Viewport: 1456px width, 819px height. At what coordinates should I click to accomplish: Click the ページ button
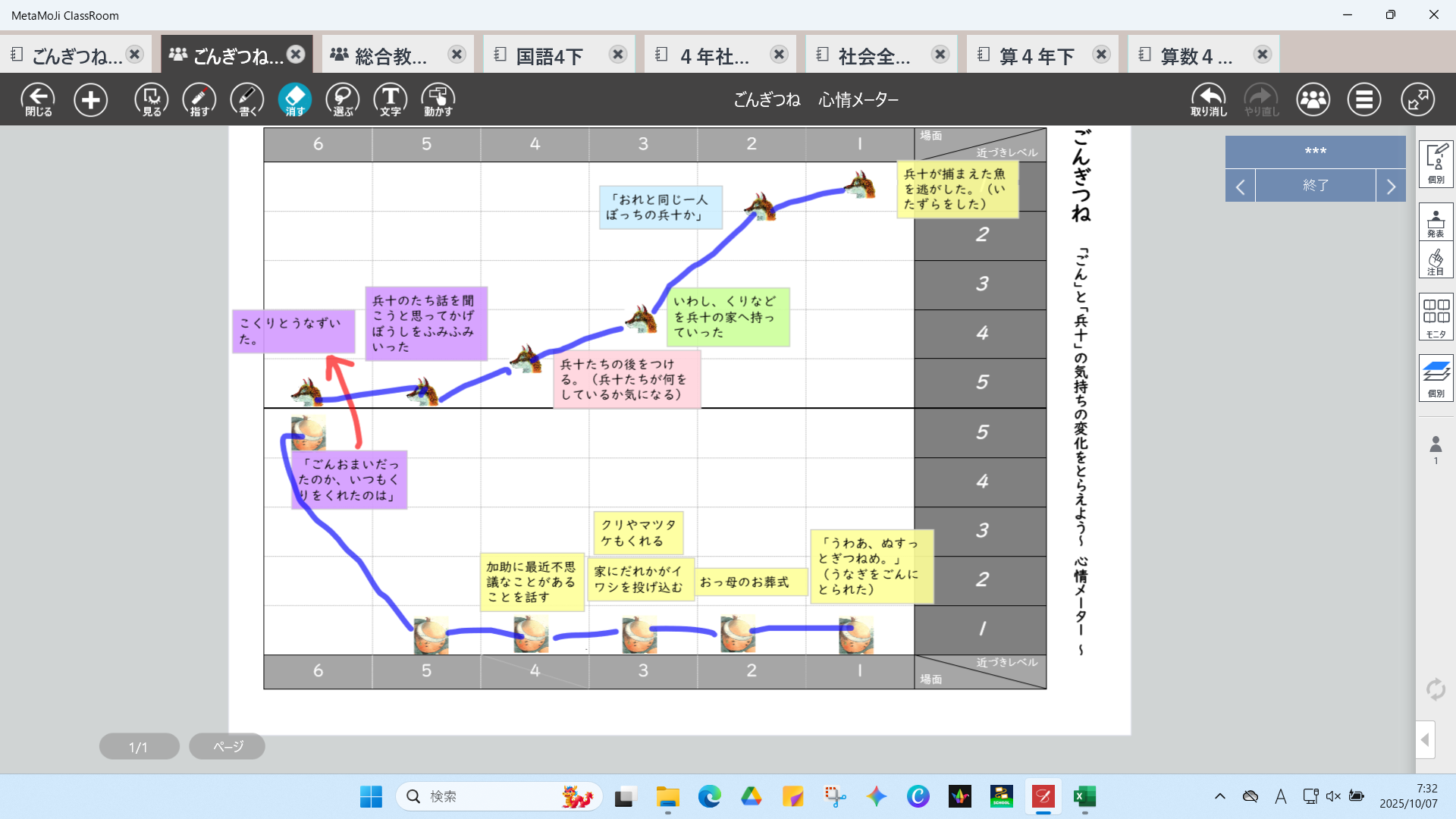[x=227, y=747]
